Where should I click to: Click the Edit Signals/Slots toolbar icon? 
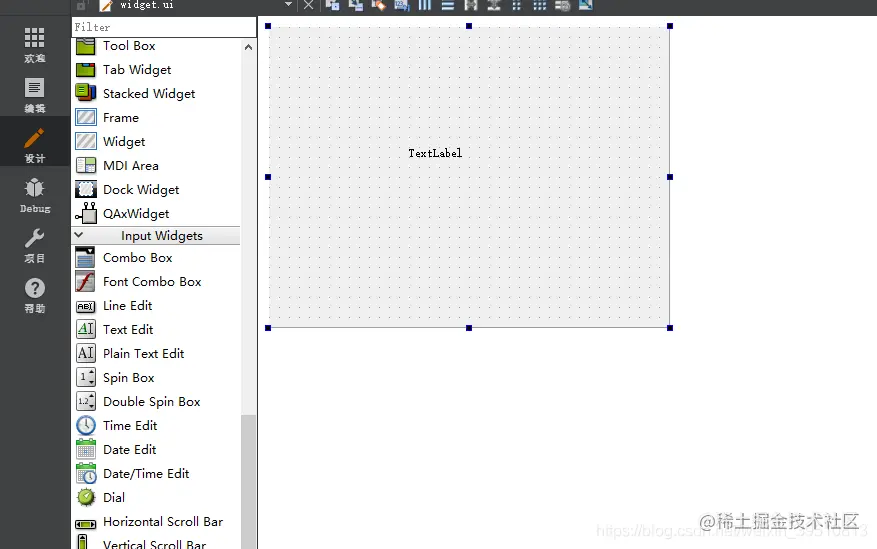click(x=356, y=5)
